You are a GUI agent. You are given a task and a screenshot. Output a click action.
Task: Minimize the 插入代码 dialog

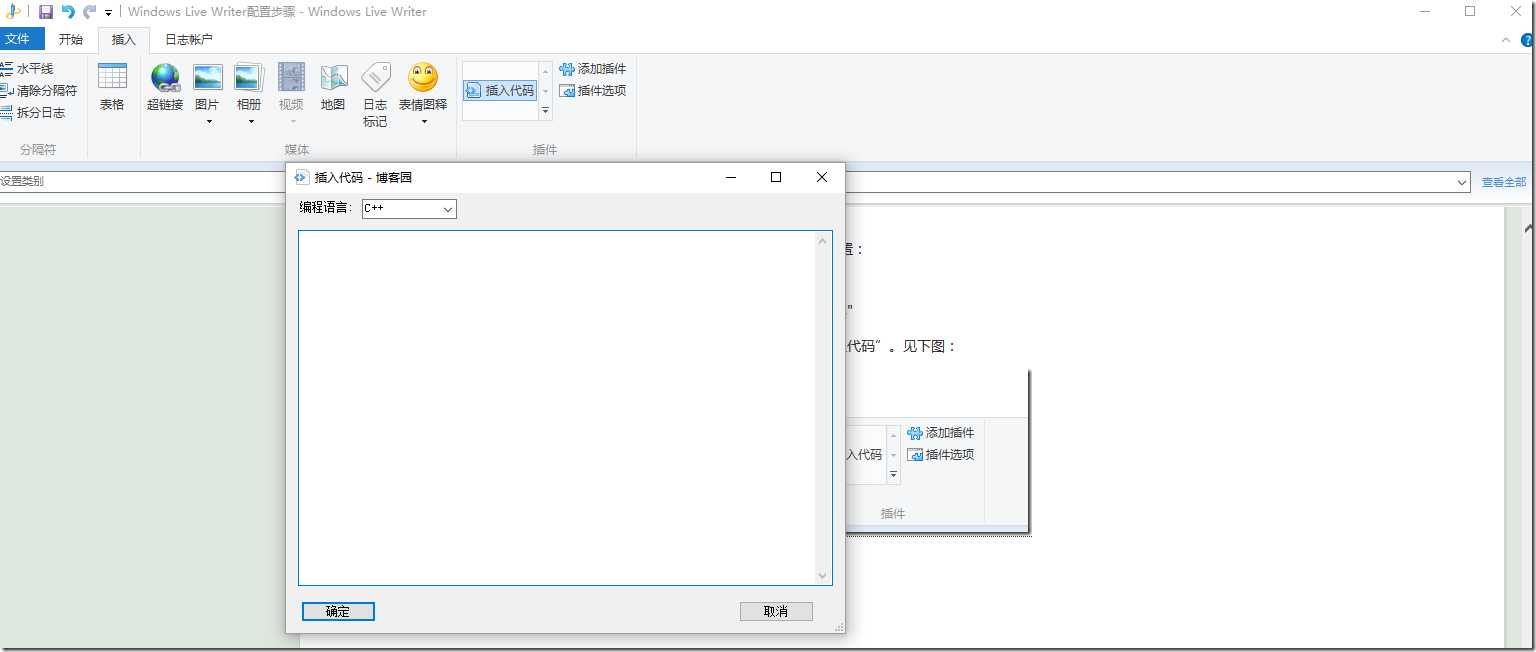coord(731,177)
